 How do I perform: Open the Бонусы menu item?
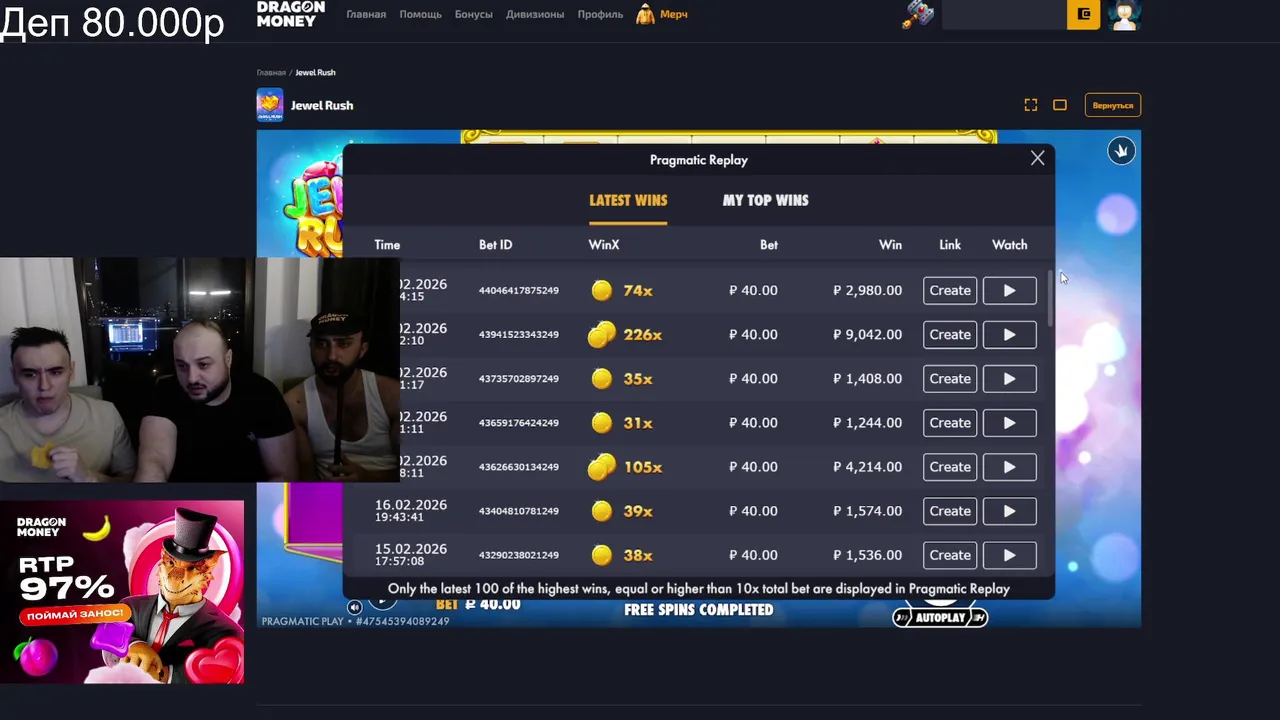[473, 14]
